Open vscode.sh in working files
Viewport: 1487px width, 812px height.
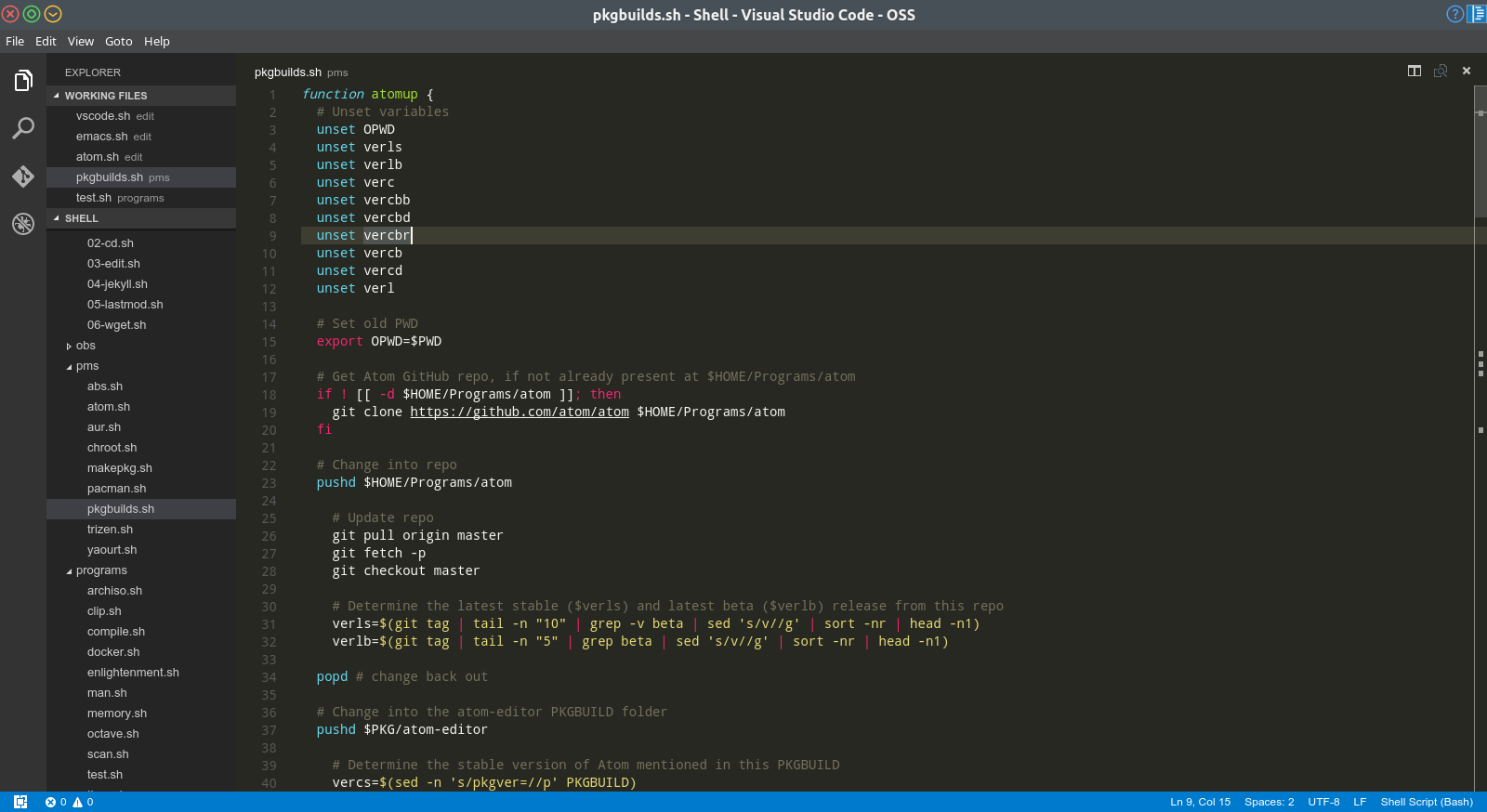141,116
